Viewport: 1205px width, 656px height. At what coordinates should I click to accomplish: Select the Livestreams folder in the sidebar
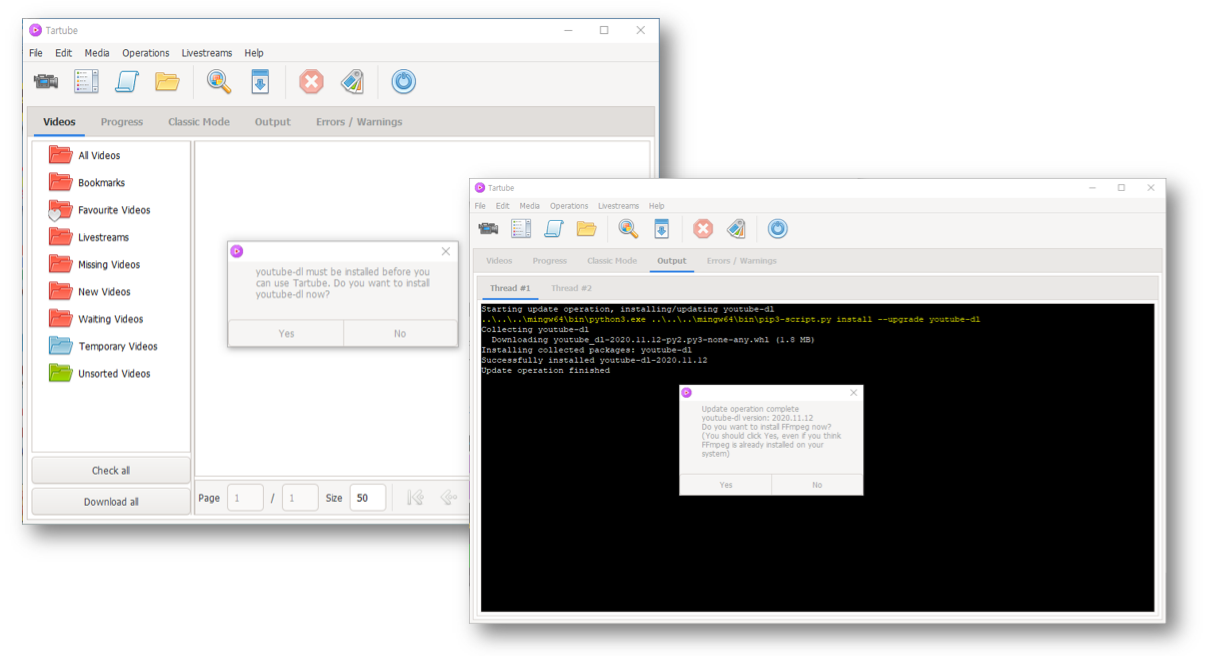(103, 237)
